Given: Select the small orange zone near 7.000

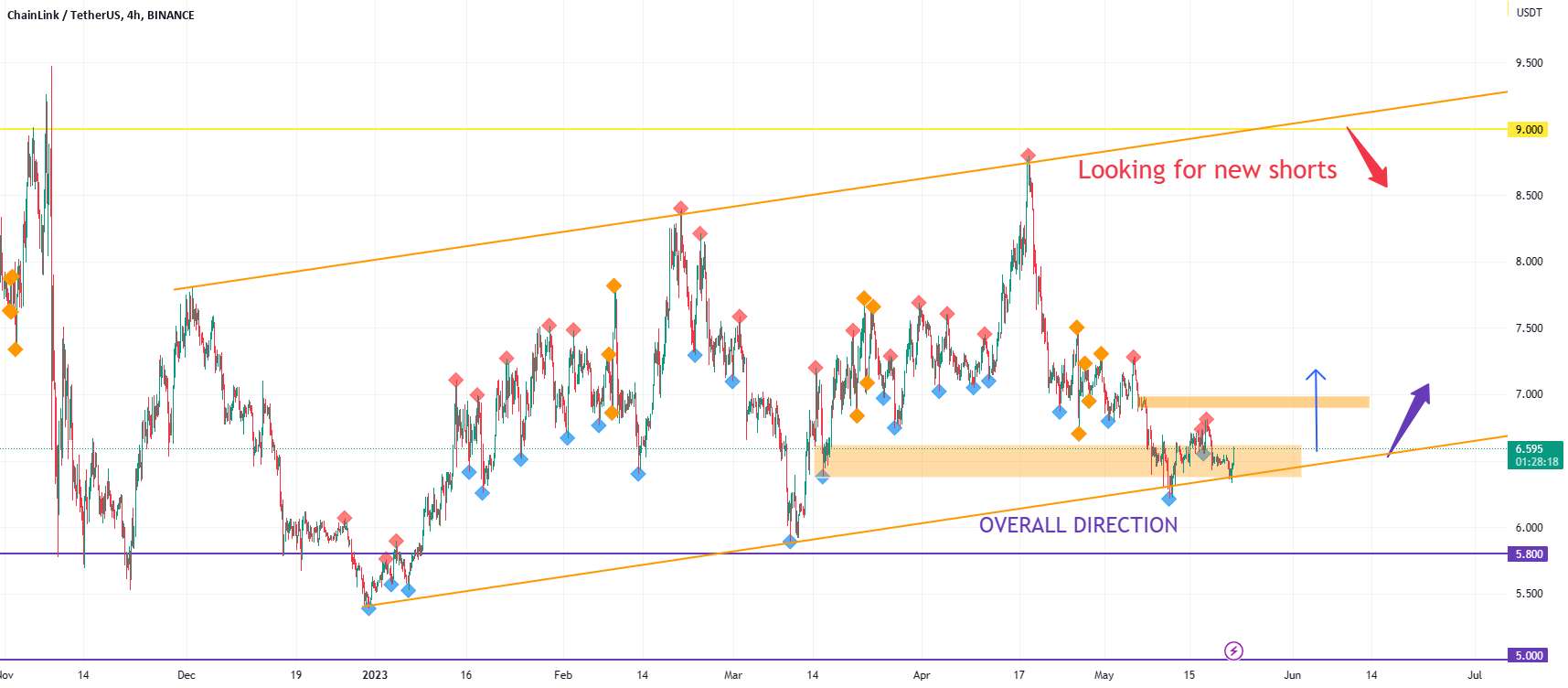Looking at the screenshot, I should pyautogui.click(x=1254, y=402).
